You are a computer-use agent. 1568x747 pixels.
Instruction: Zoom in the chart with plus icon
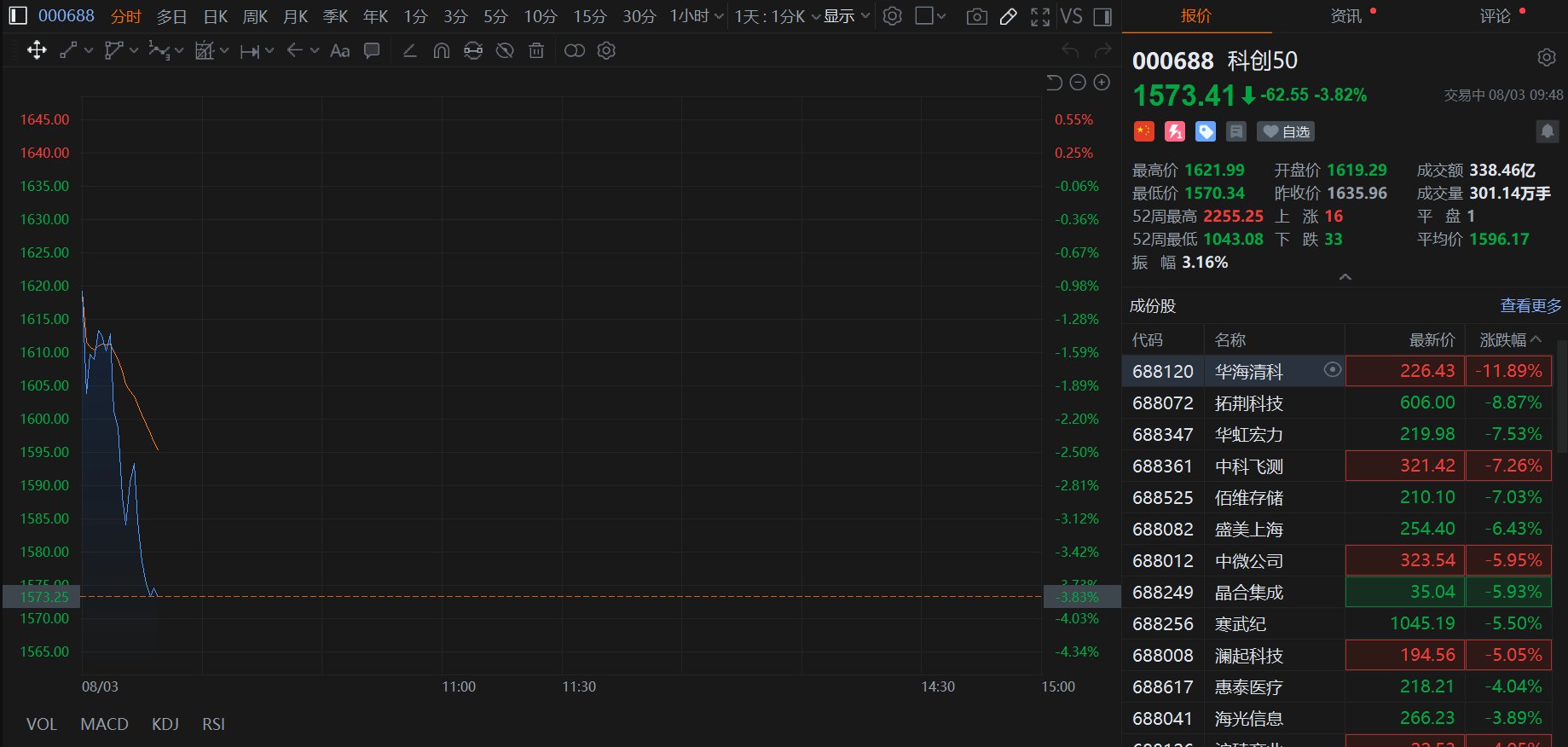coord(1102,82)
